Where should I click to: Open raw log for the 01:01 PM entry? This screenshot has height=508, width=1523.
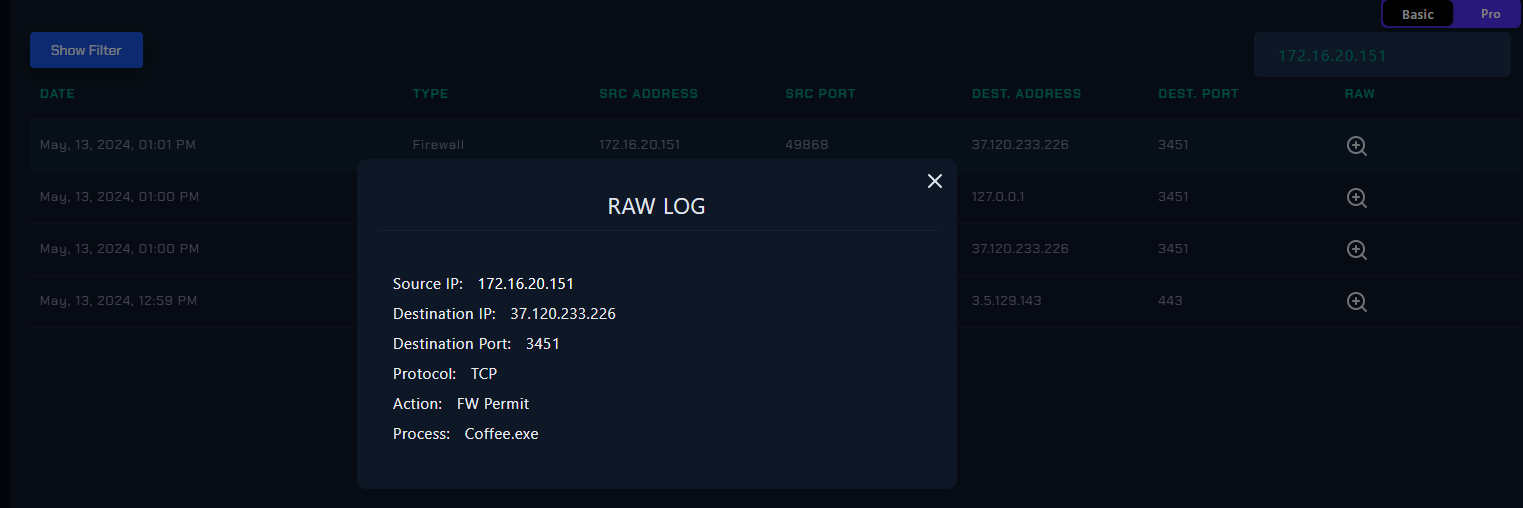coord(1356,146)
